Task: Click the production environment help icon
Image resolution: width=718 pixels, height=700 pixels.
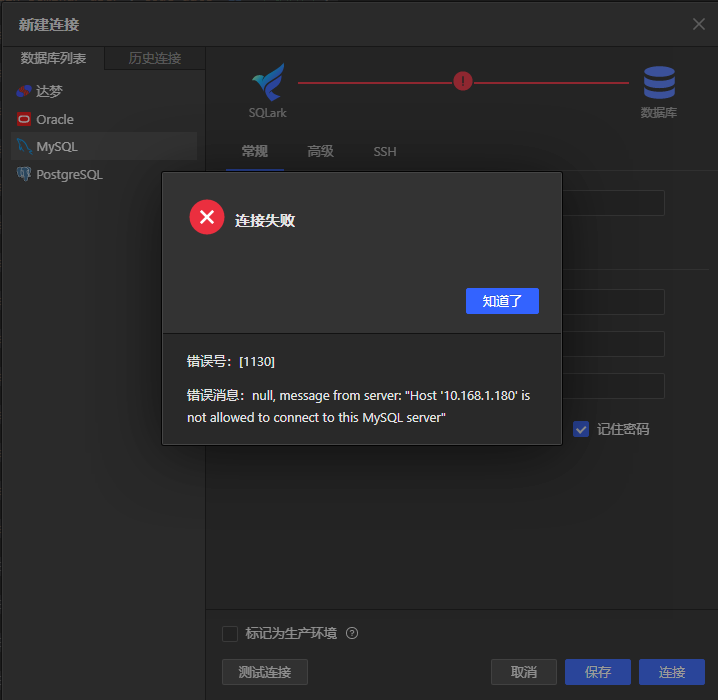Action: (x=352, y=633)
